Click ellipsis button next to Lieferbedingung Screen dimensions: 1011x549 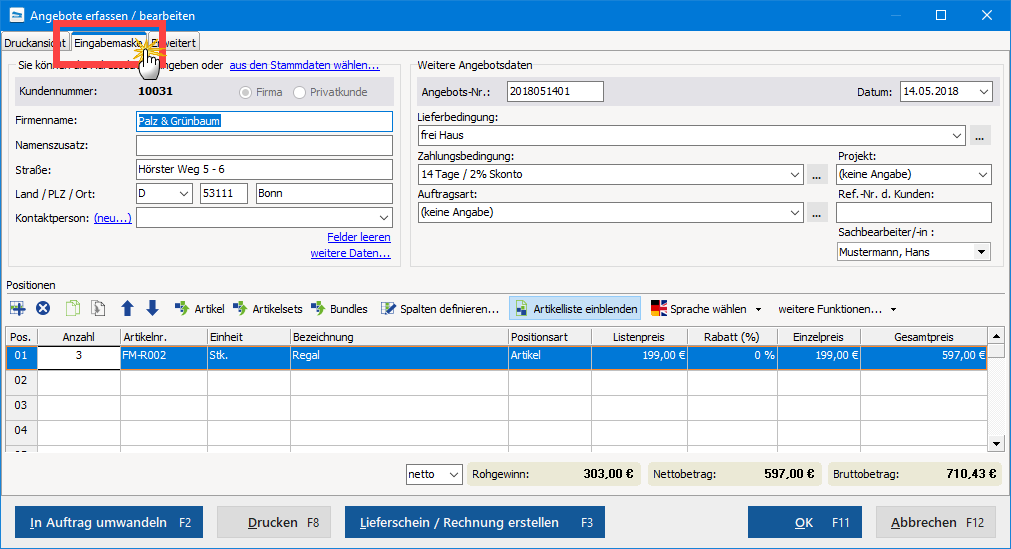click(x=979, y=136)
